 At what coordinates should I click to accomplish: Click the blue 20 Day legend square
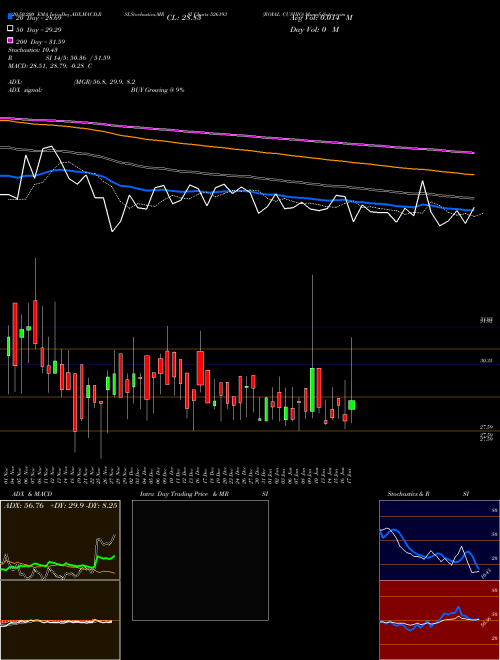click(10, 17)
